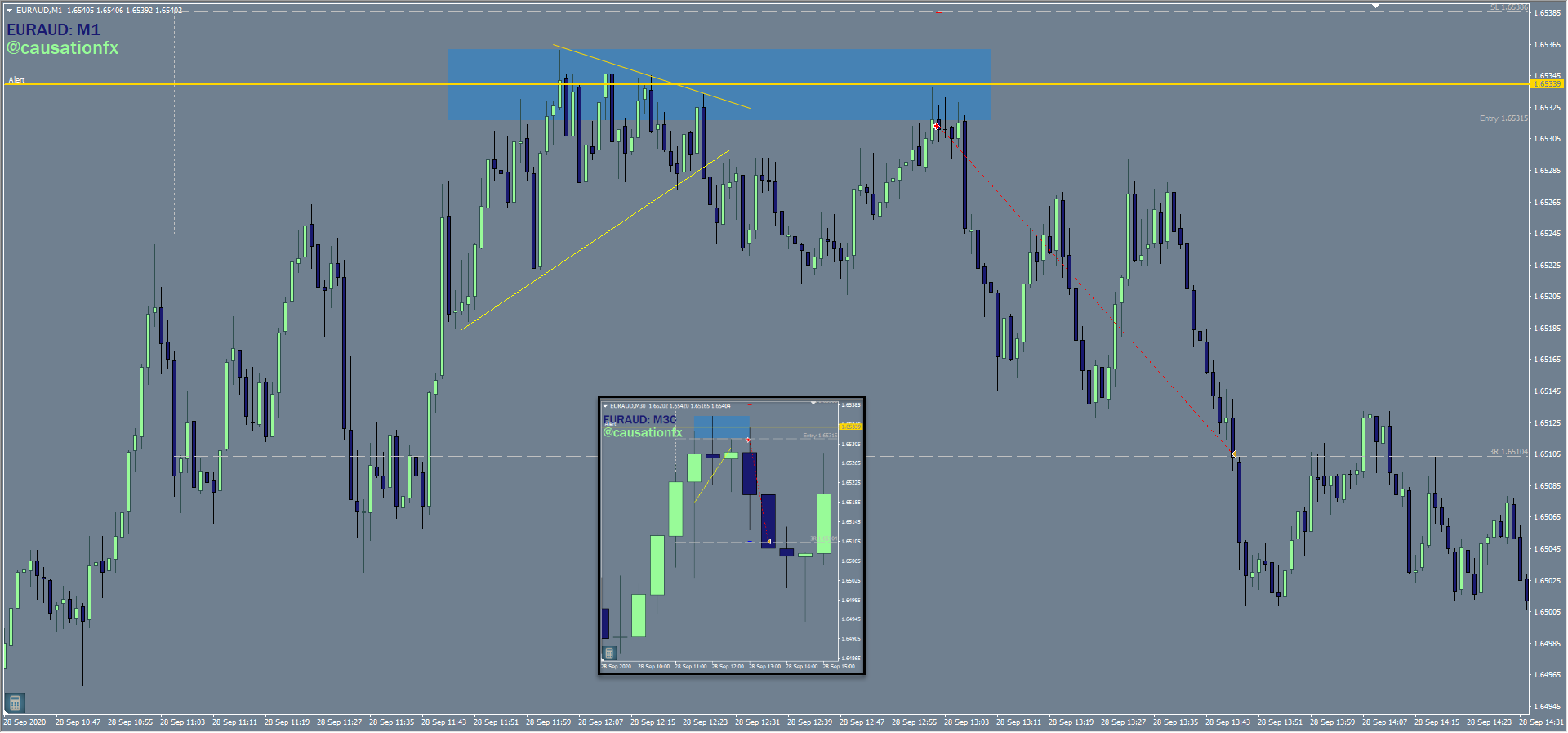Screen dimensions: 1568x733
Task: Open the calculator icon in main chart's bottom-left corner
Action: pos(15,703)
